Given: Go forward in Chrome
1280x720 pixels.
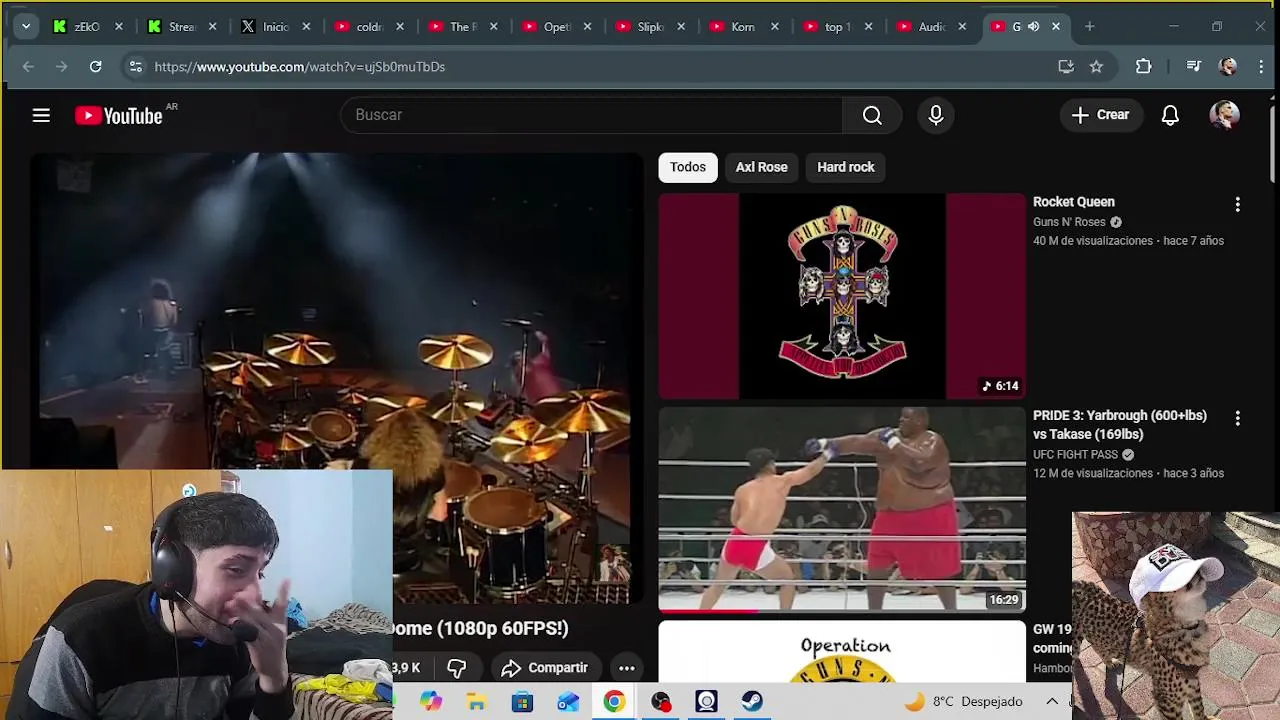Looking at the screenshot, I should tap(61, 66).
